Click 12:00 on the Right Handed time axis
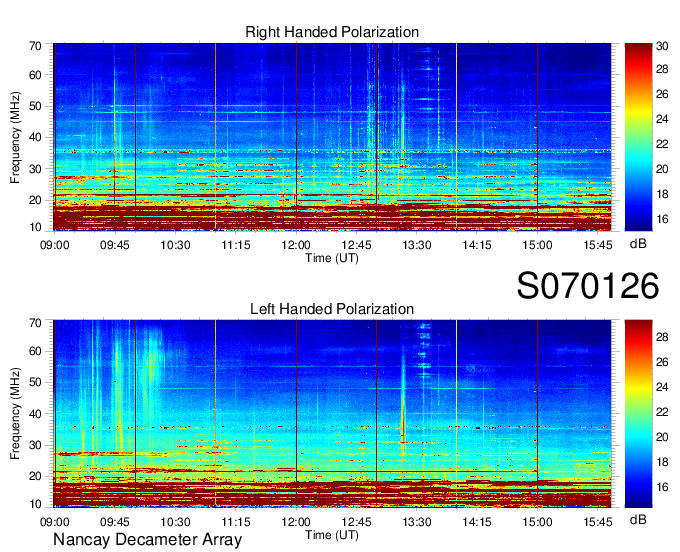Viewport: 680px width, 552px height. click(296, 245)
